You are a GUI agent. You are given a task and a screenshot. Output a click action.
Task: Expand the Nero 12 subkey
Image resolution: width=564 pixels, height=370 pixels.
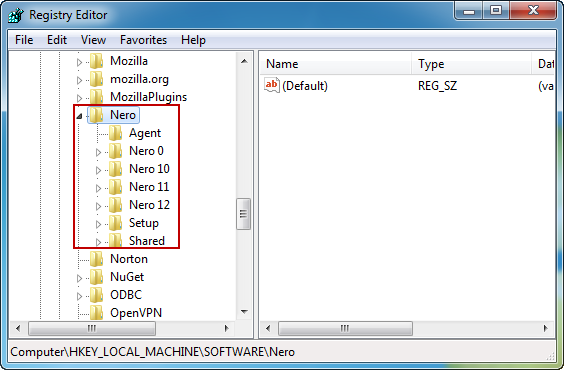(98, 206)
